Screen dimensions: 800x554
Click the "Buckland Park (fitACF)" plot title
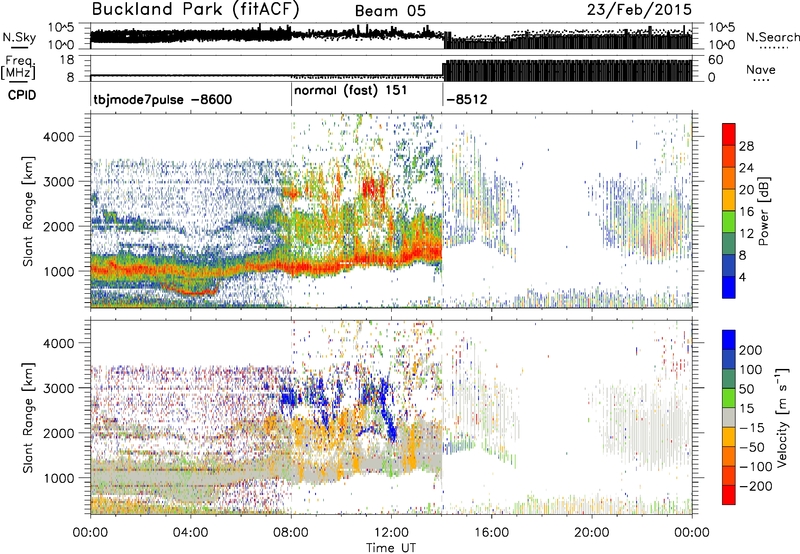coord(195,10)
